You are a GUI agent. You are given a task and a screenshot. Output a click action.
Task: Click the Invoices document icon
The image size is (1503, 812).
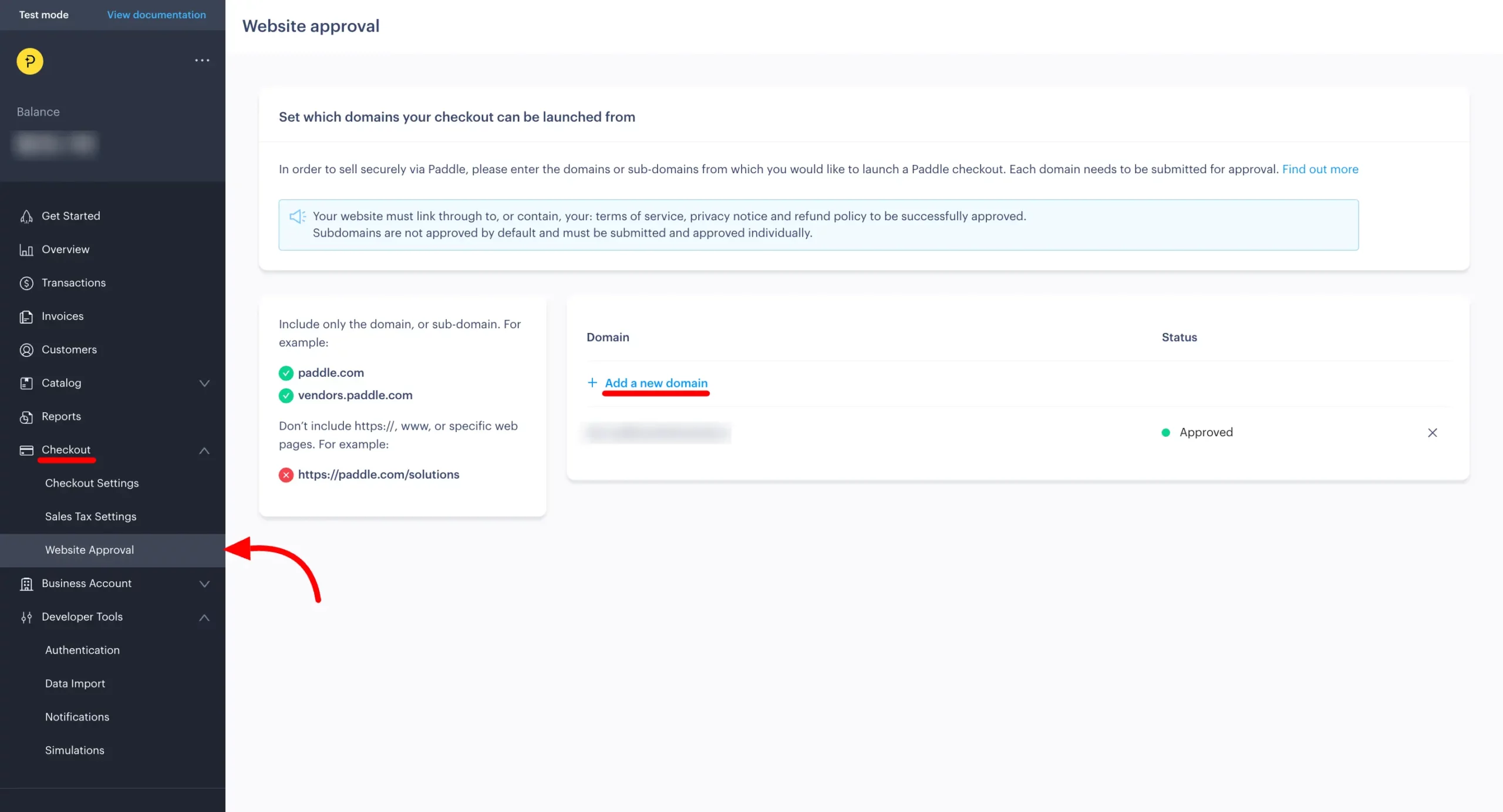click(x=26, y=317)
